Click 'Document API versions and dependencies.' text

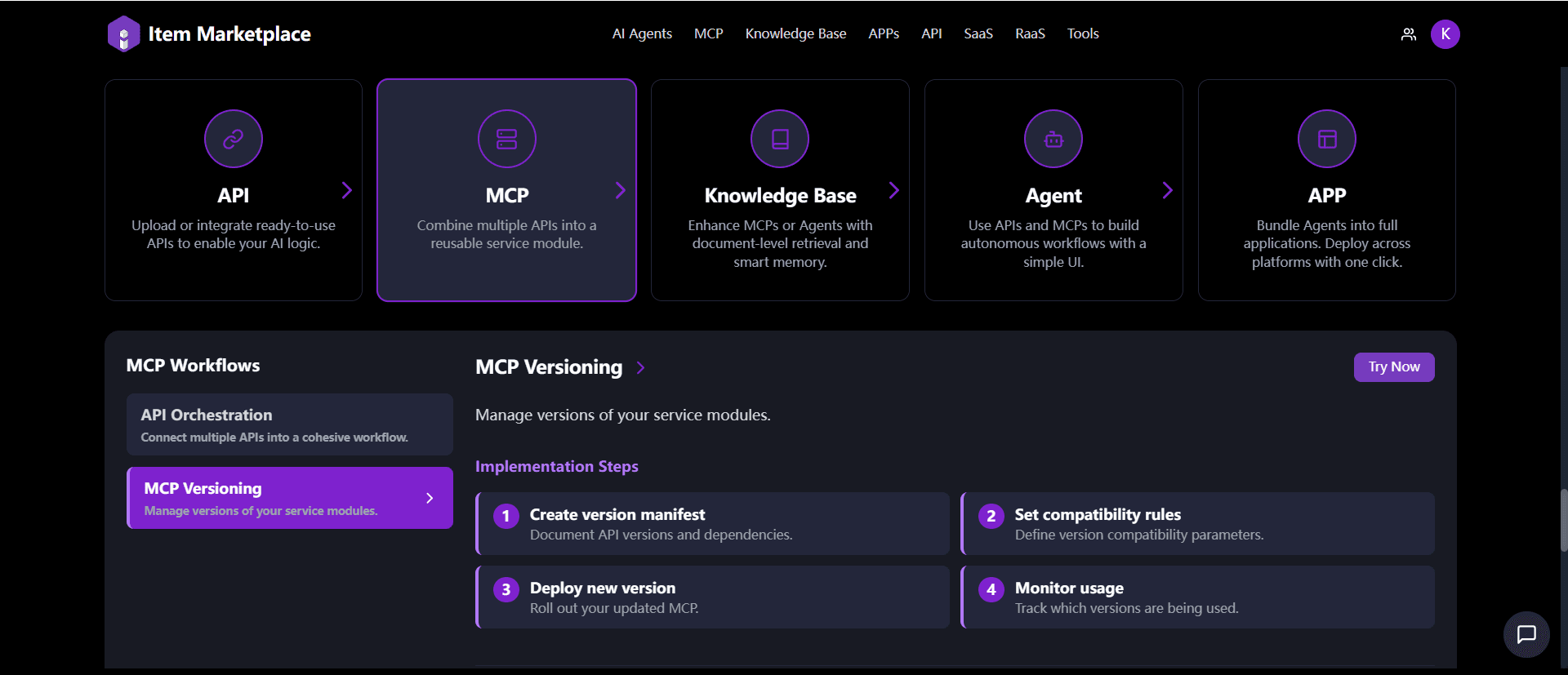pos(661,535)
